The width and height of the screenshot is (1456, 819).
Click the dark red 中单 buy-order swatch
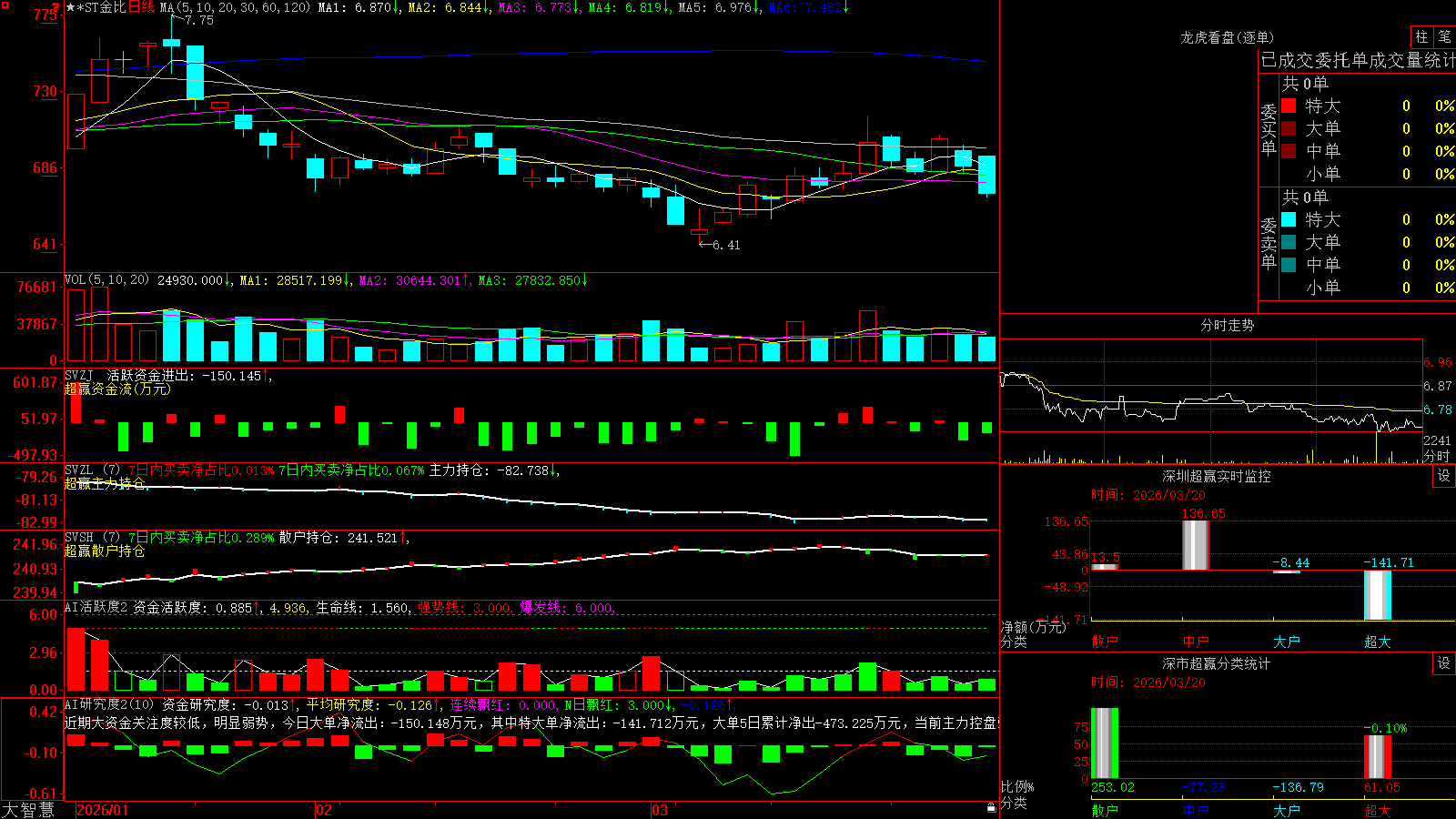point(1289,151)
